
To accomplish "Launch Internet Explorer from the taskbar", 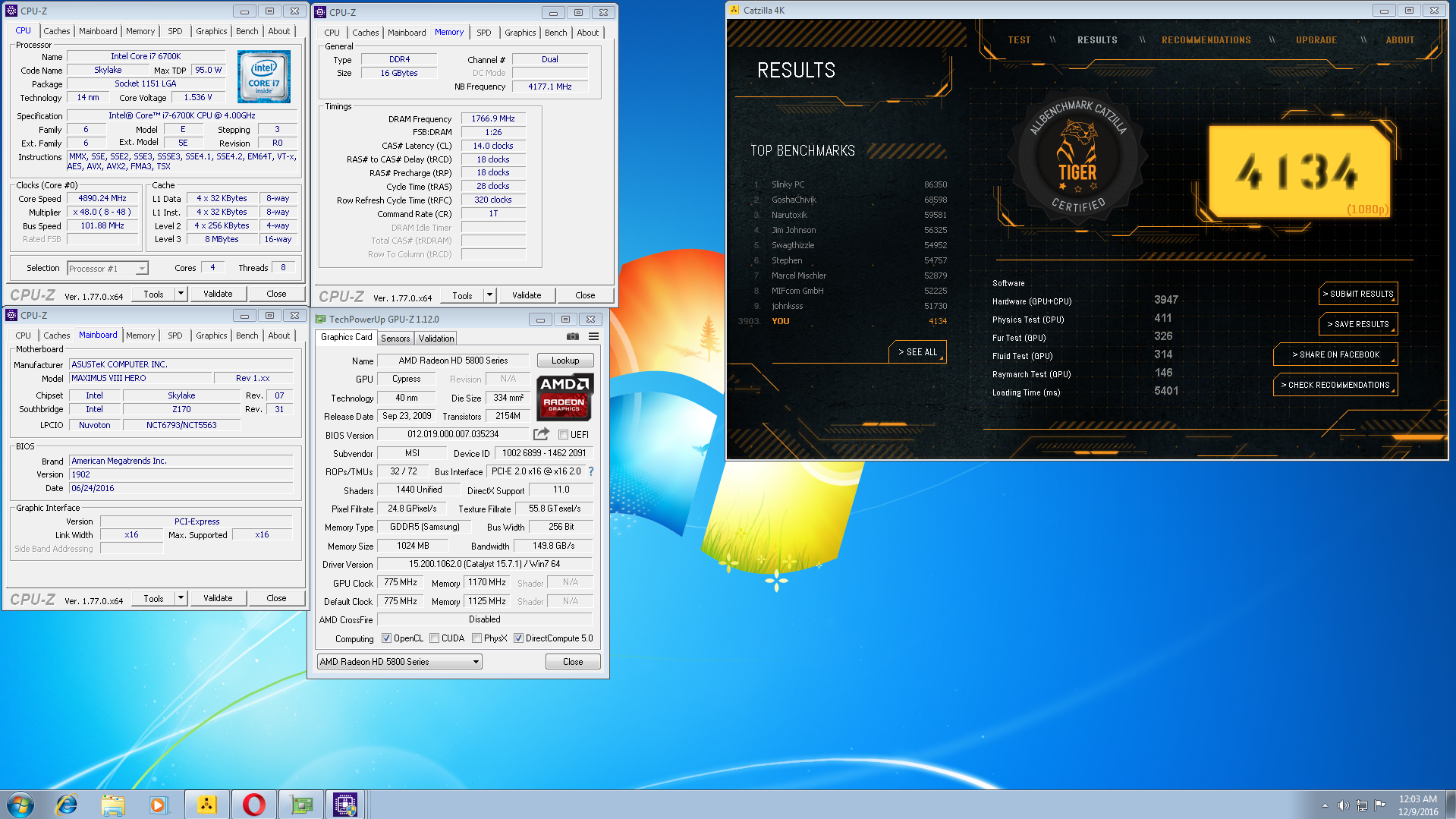I will [x=67, y=805].
